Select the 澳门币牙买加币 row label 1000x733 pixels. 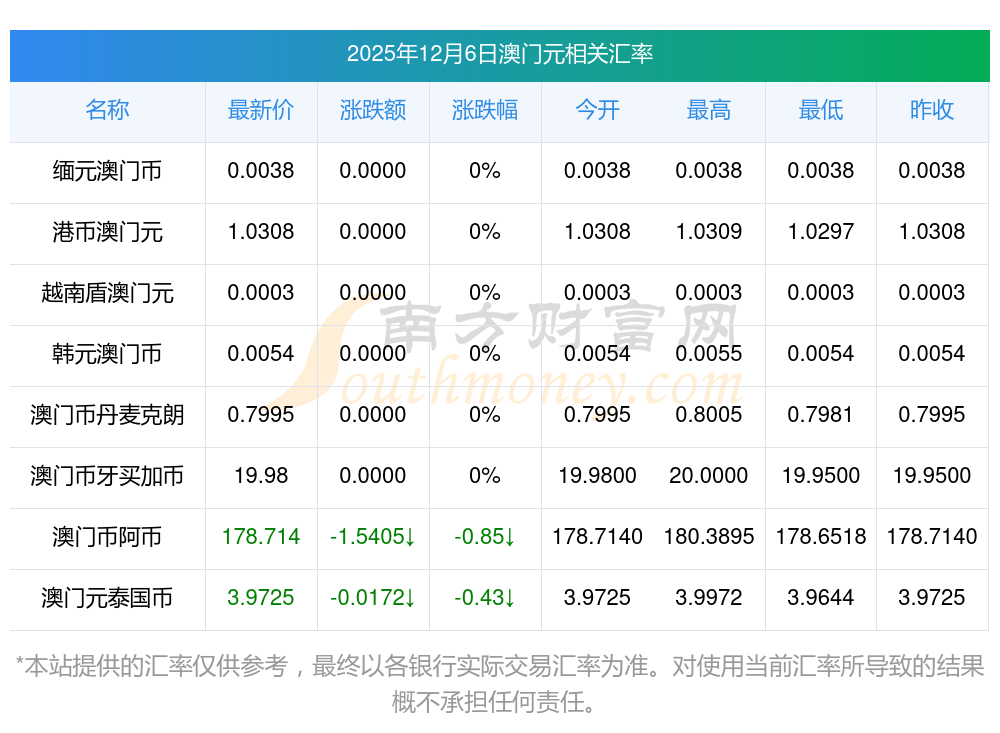pyautogui.click(x=107, y=476)
